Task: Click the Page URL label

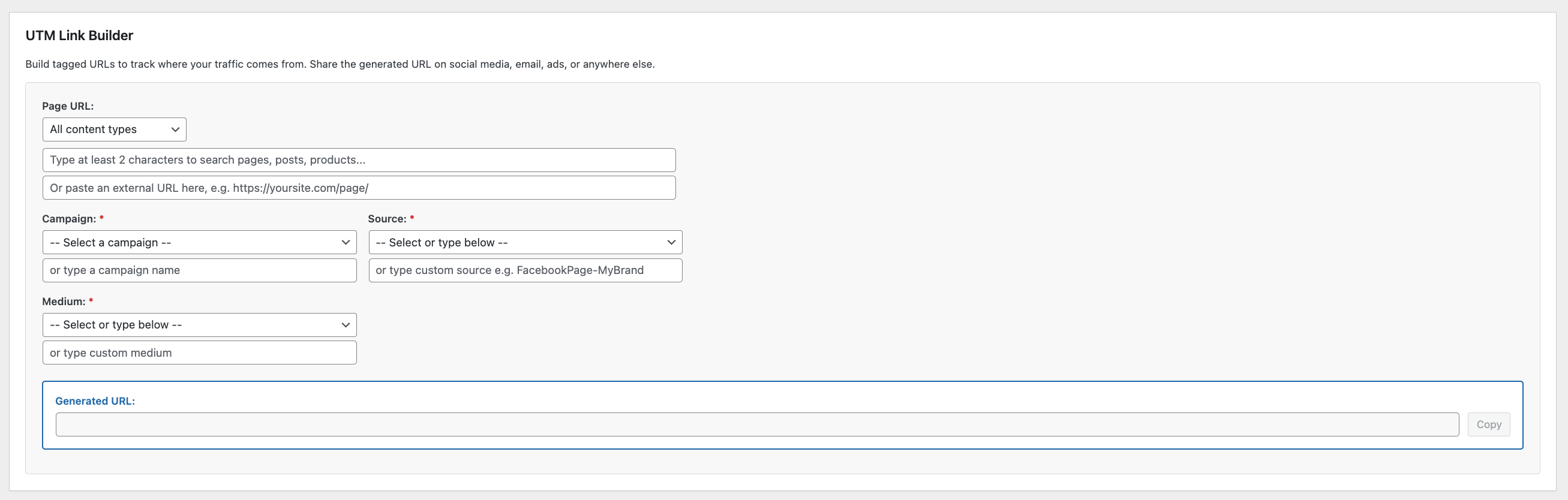Action: (x=68, y=106)
